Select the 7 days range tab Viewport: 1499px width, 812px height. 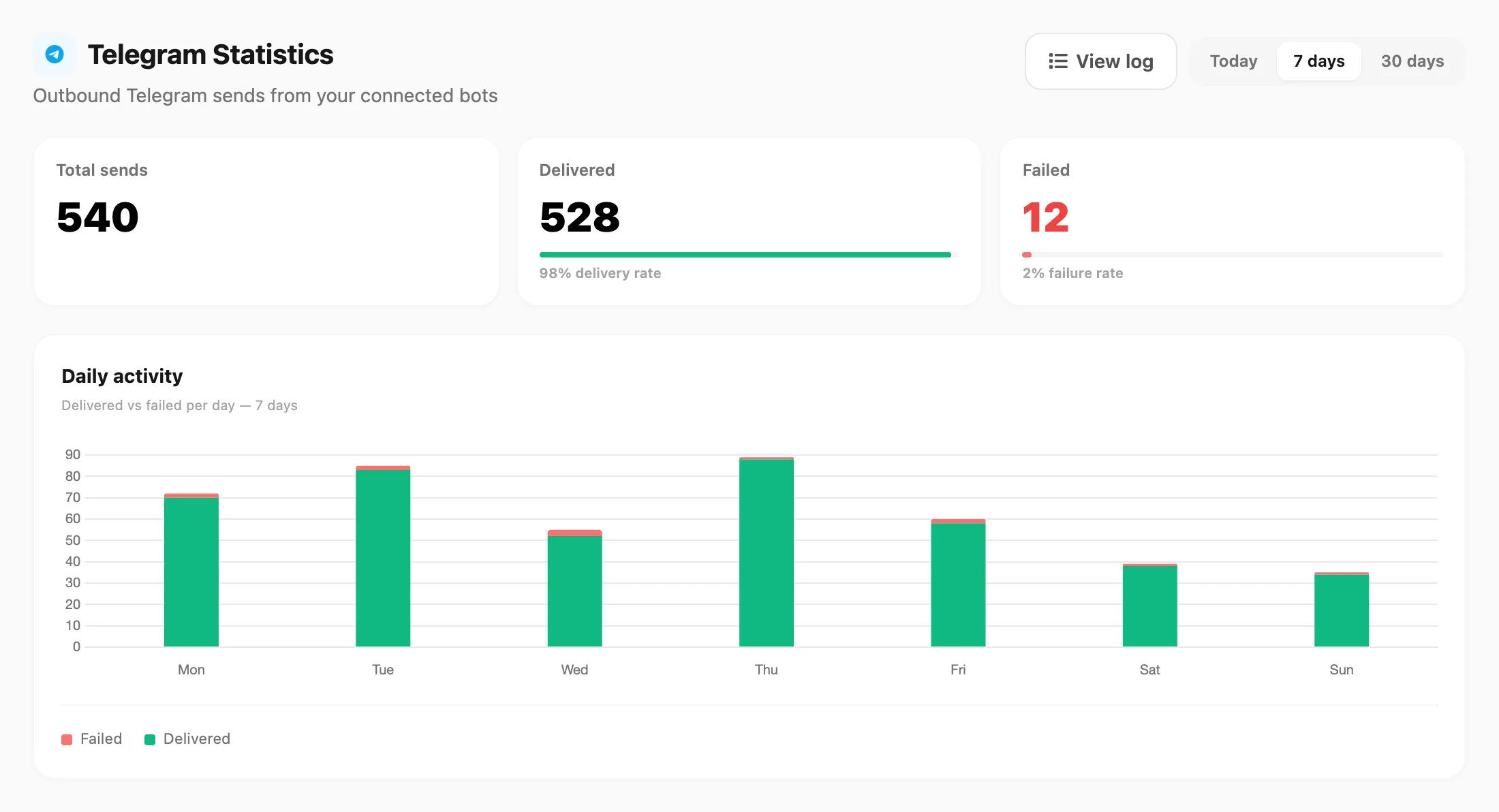coord(1318,61)
